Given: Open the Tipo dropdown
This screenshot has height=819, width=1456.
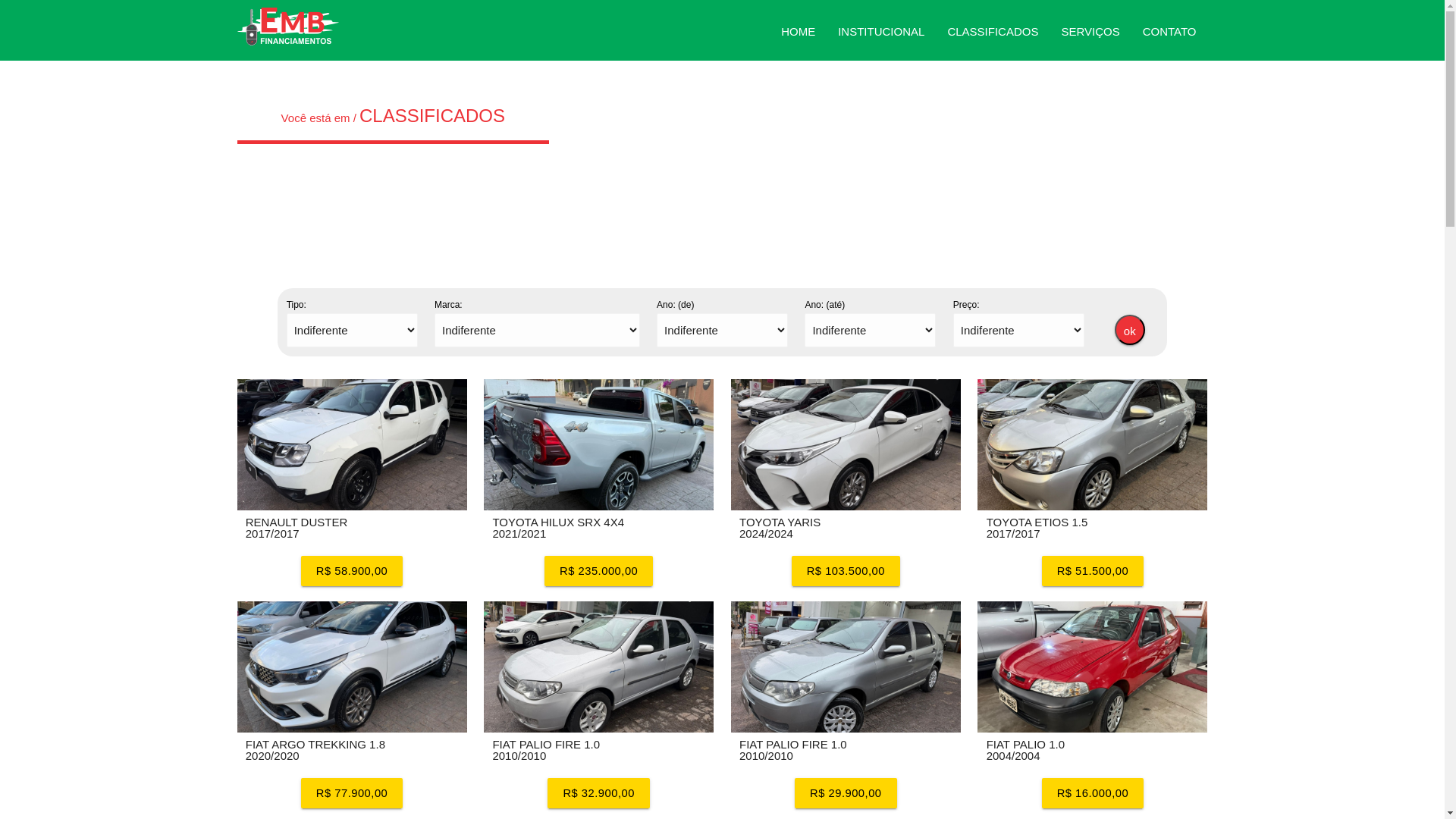Looking at the screenshot, I should tap(352, 331).
